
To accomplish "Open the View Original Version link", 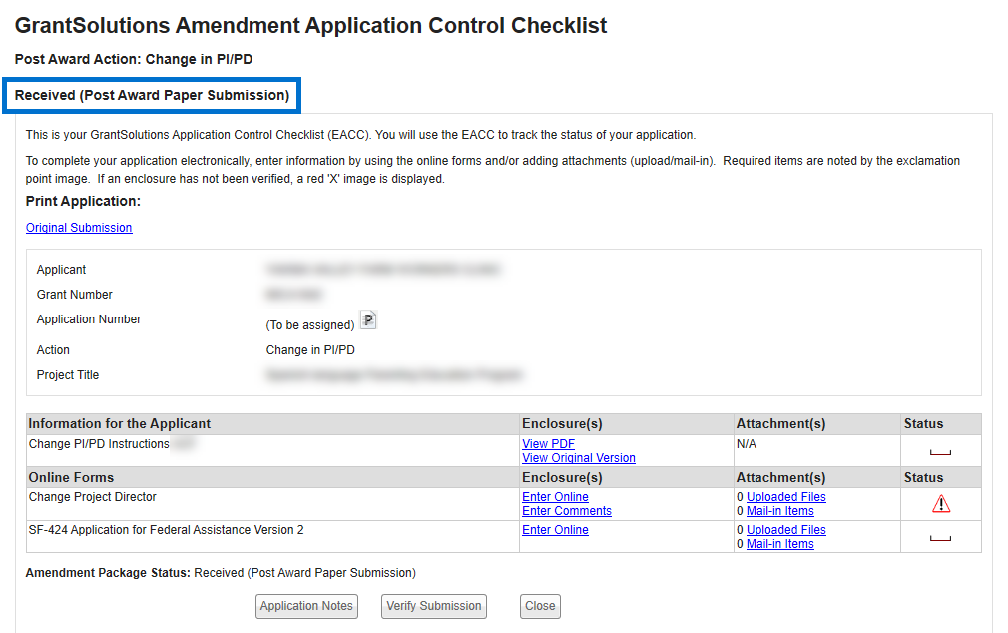I will [x=578, y=458].
